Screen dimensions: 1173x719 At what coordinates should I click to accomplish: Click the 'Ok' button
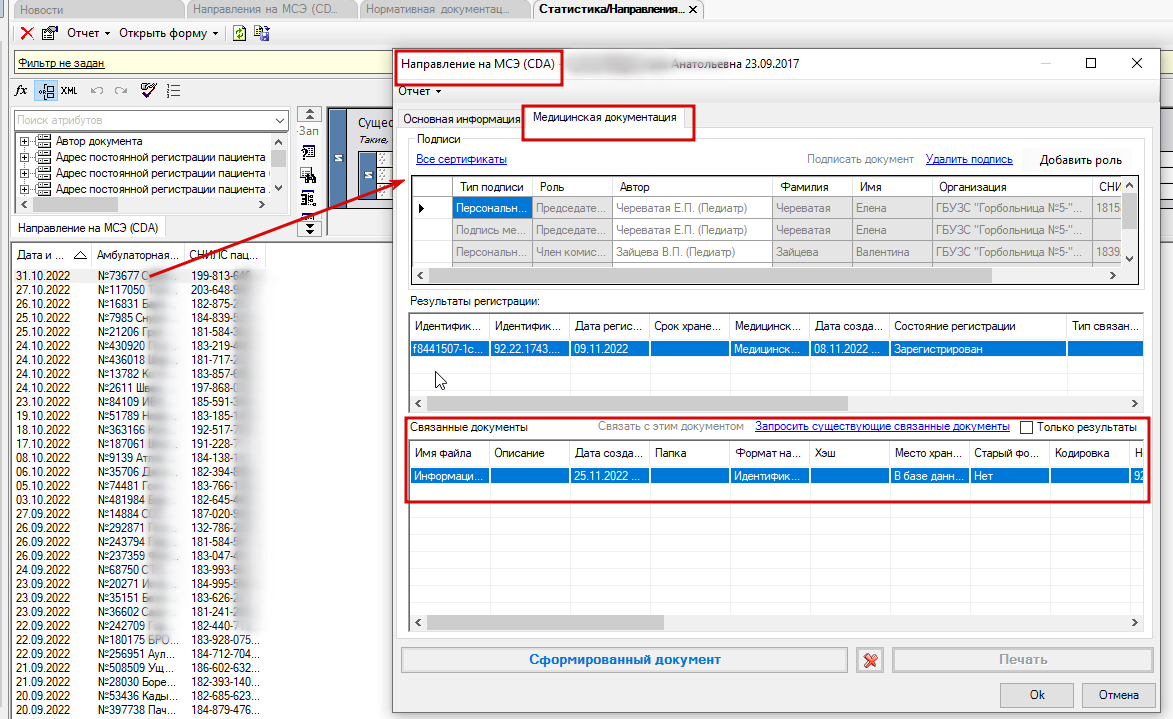(x=1037, y=695)
